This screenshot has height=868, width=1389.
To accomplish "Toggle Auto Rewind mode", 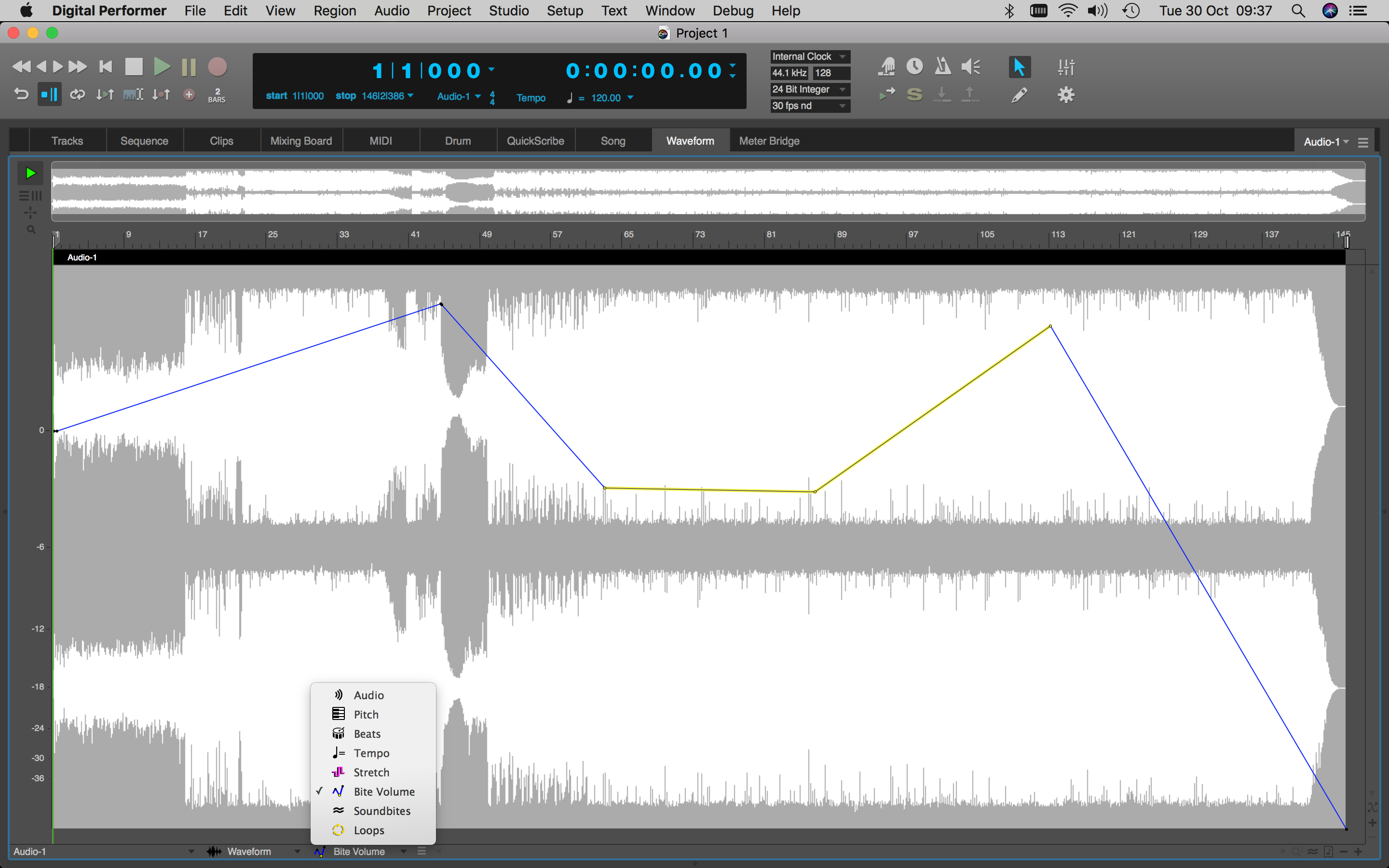I will [21, 94].
